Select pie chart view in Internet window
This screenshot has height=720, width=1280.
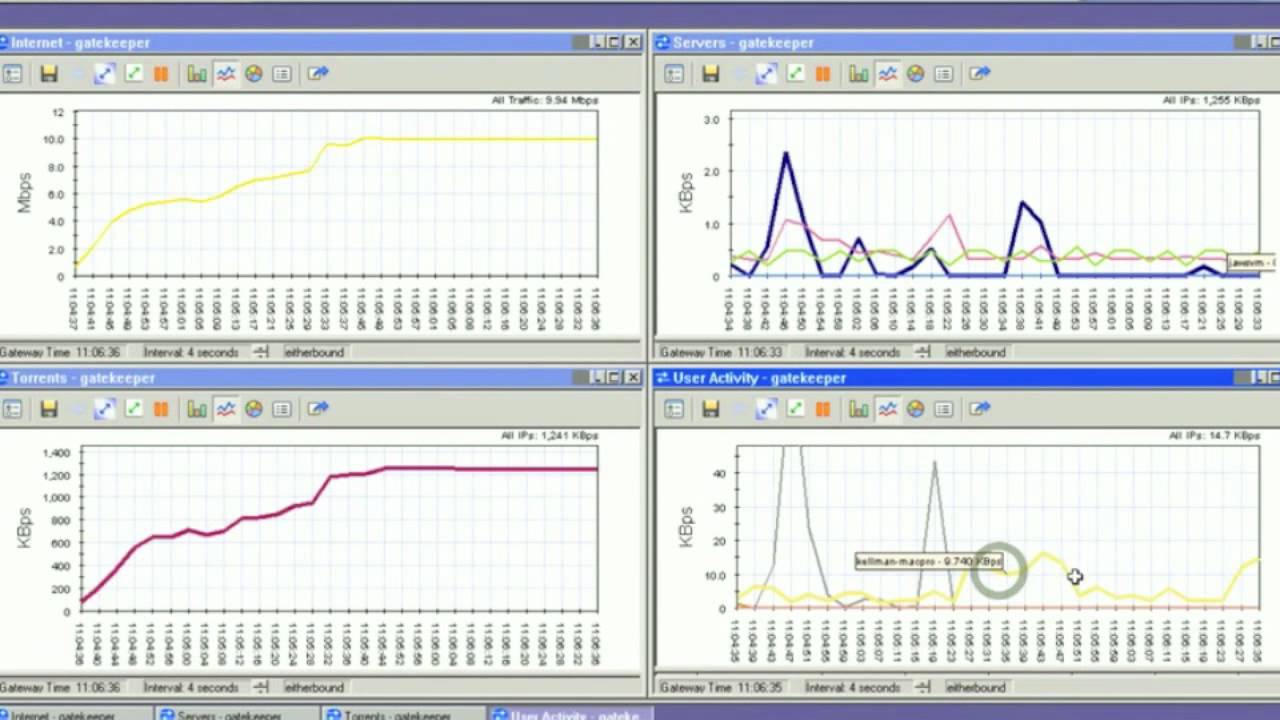coord(254,74)
